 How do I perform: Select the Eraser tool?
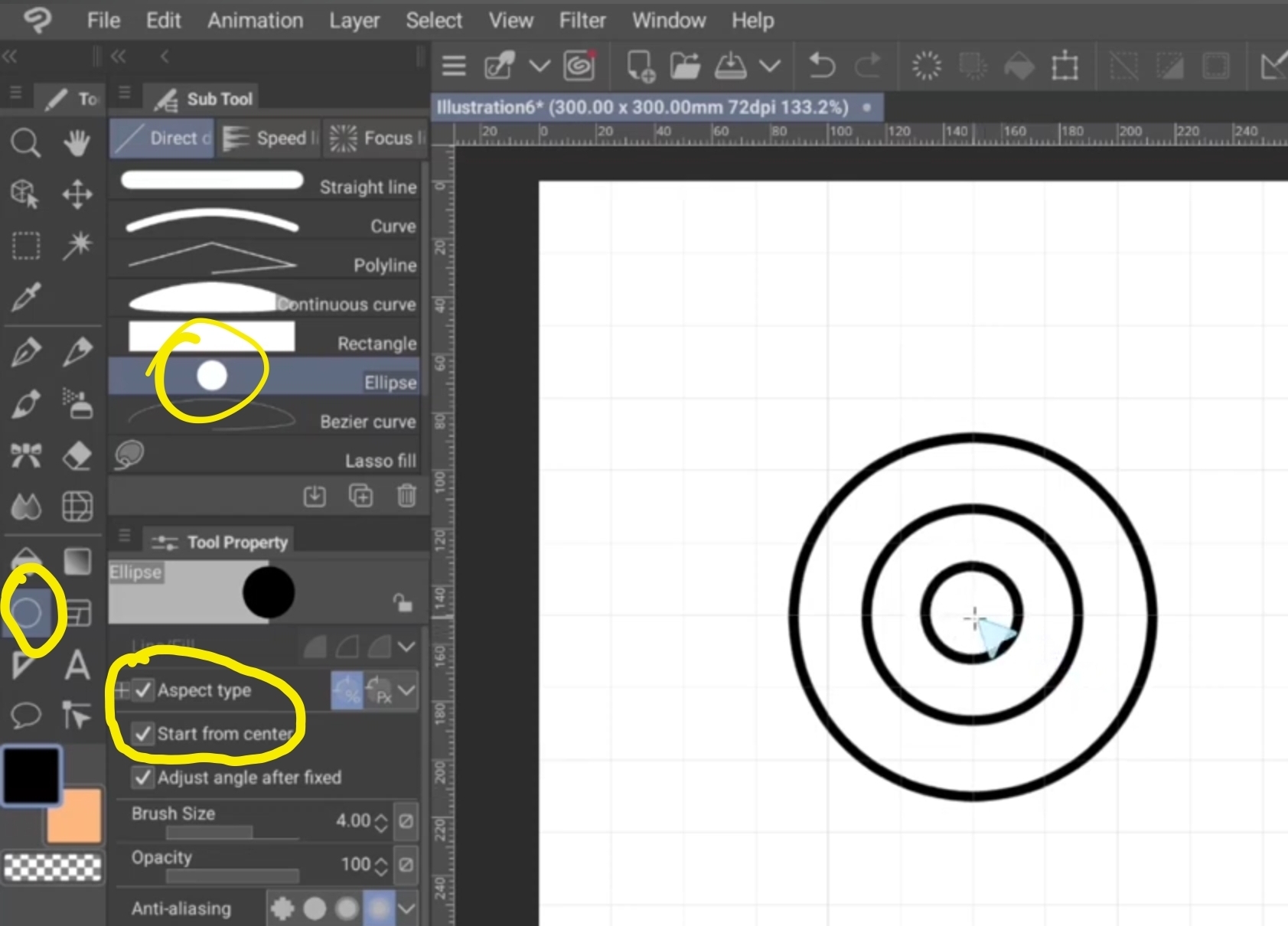[77, 455]
